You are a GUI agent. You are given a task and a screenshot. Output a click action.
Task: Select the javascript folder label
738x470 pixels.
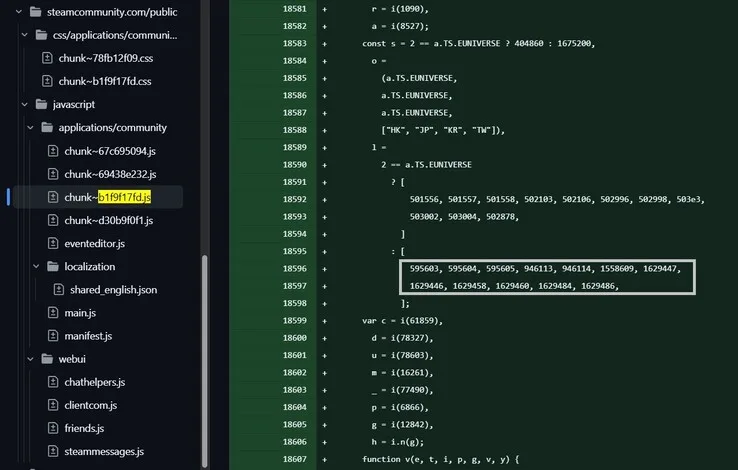(x=74, y=104)
